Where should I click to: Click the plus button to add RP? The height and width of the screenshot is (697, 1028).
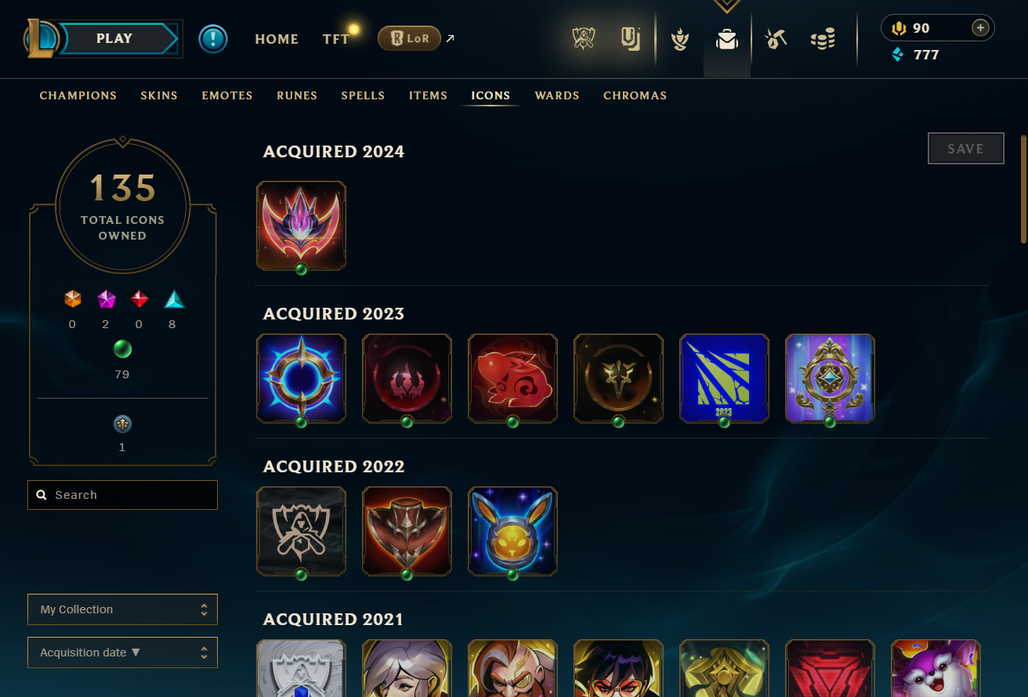(980, 28)
